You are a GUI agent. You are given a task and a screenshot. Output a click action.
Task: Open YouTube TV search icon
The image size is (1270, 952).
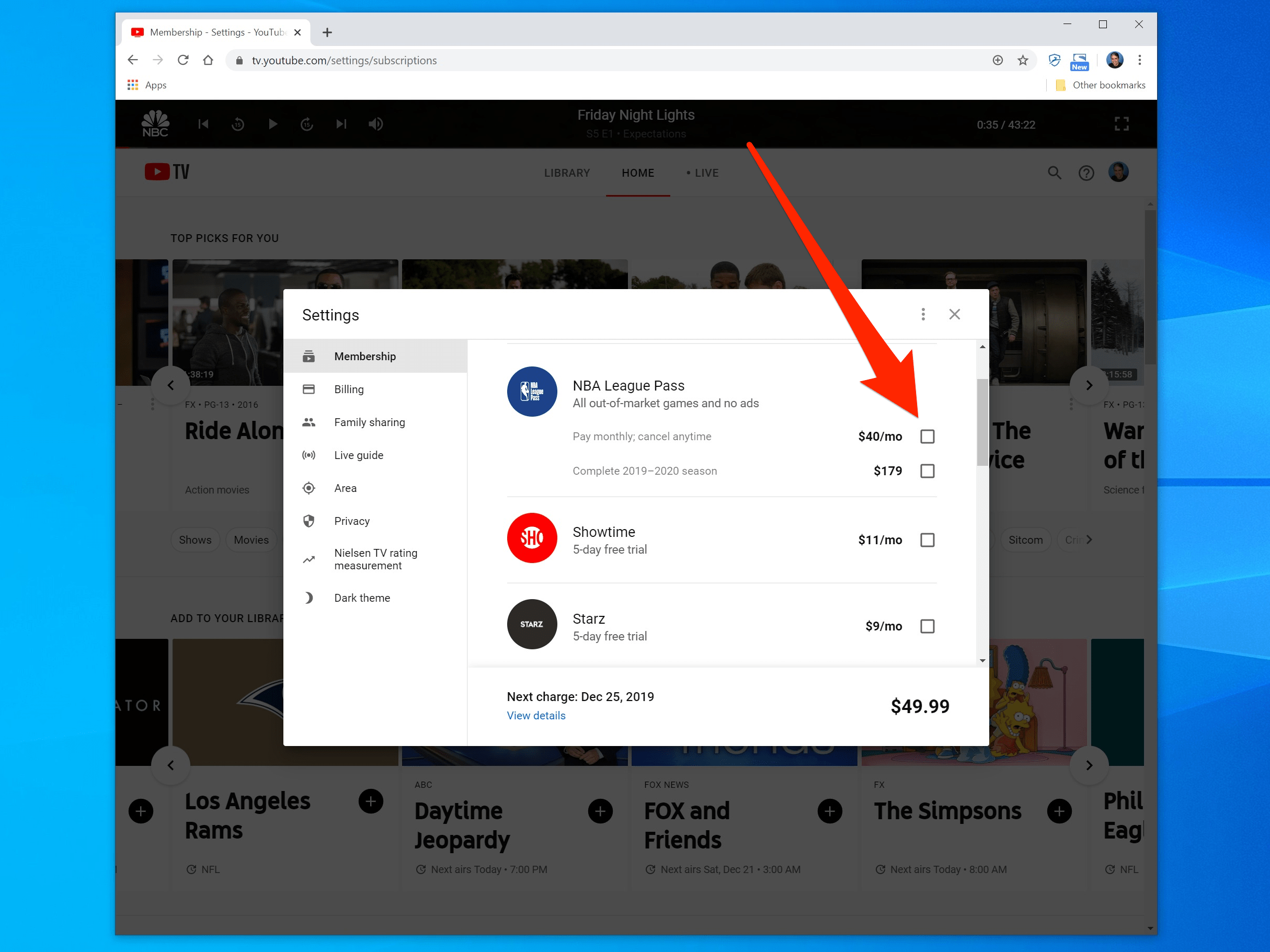(1054, 173)
